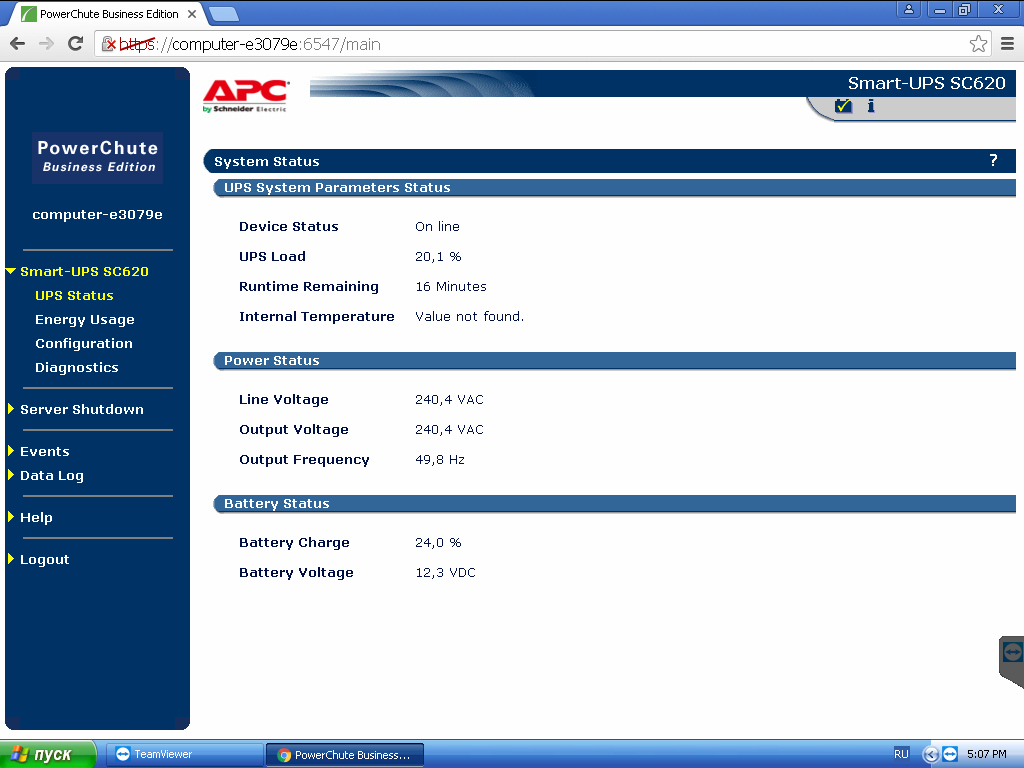Click the RU language indicator

click(901, 754)
